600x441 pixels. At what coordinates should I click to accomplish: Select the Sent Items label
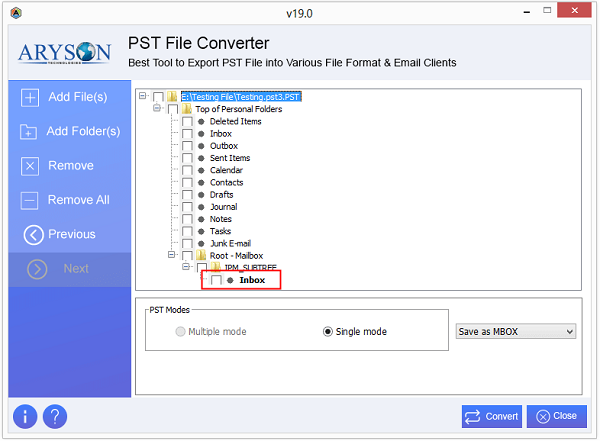click(230, 158)
